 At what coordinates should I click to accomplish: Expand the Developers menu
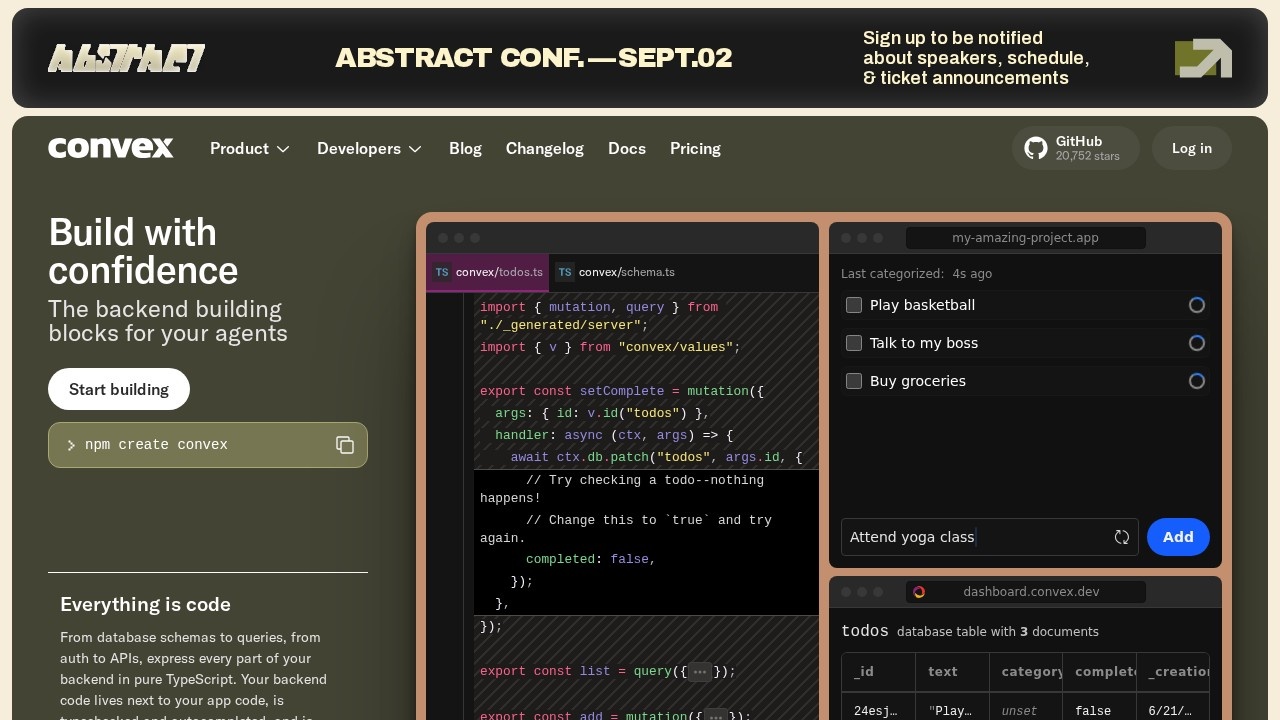point(370,148)
